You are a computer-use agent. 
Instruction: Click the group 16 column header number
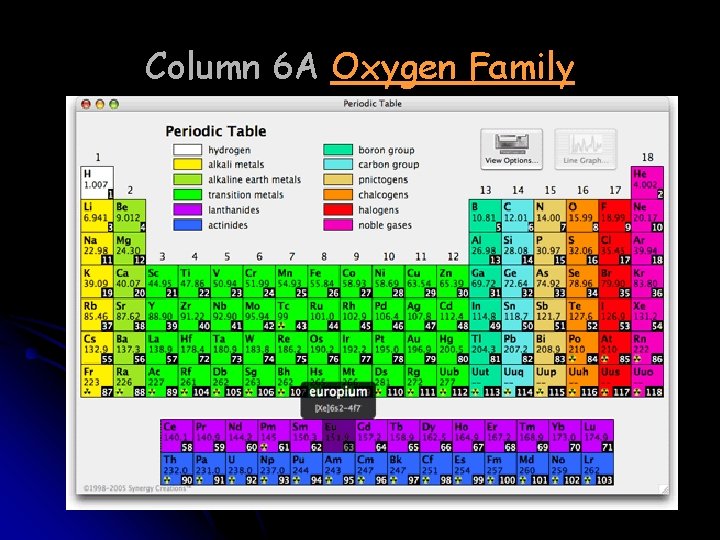(583, 190)
